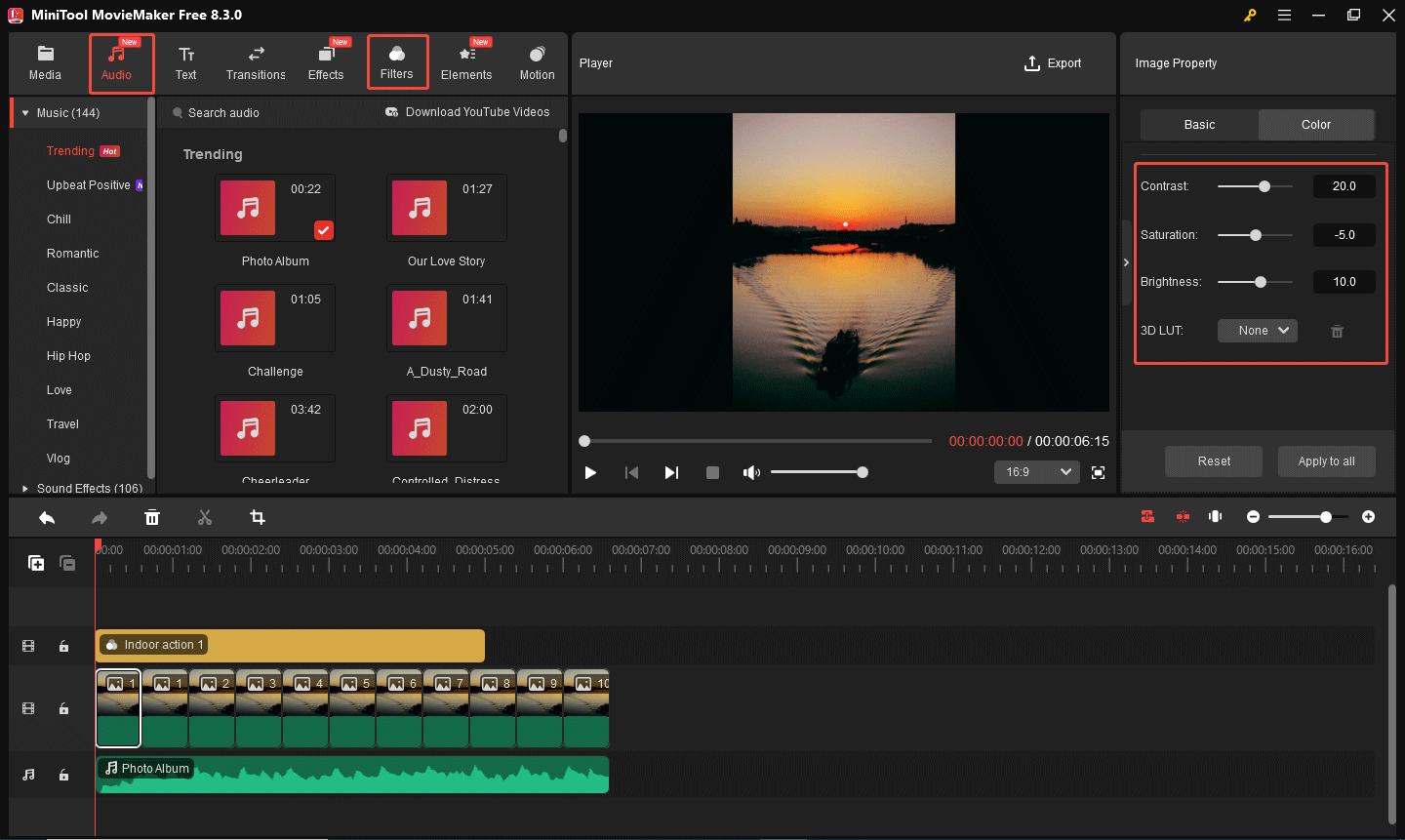
Task: Open the Effects tab
Action: (326, 63)
